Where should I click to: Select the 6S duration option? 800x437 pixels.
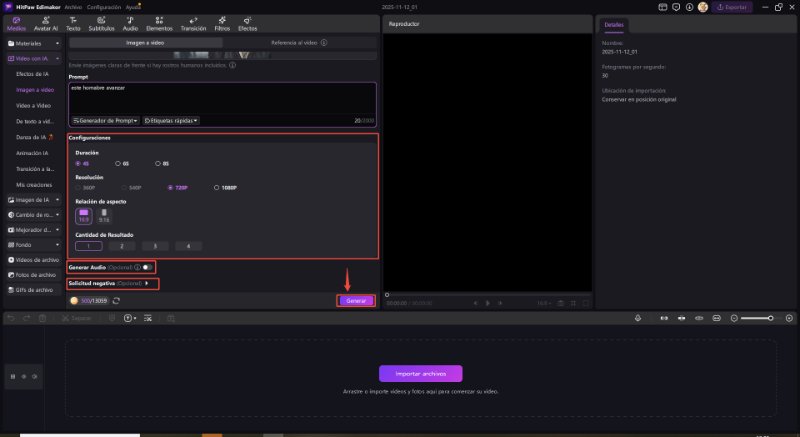pyautogui.click(x=122, y=164)
